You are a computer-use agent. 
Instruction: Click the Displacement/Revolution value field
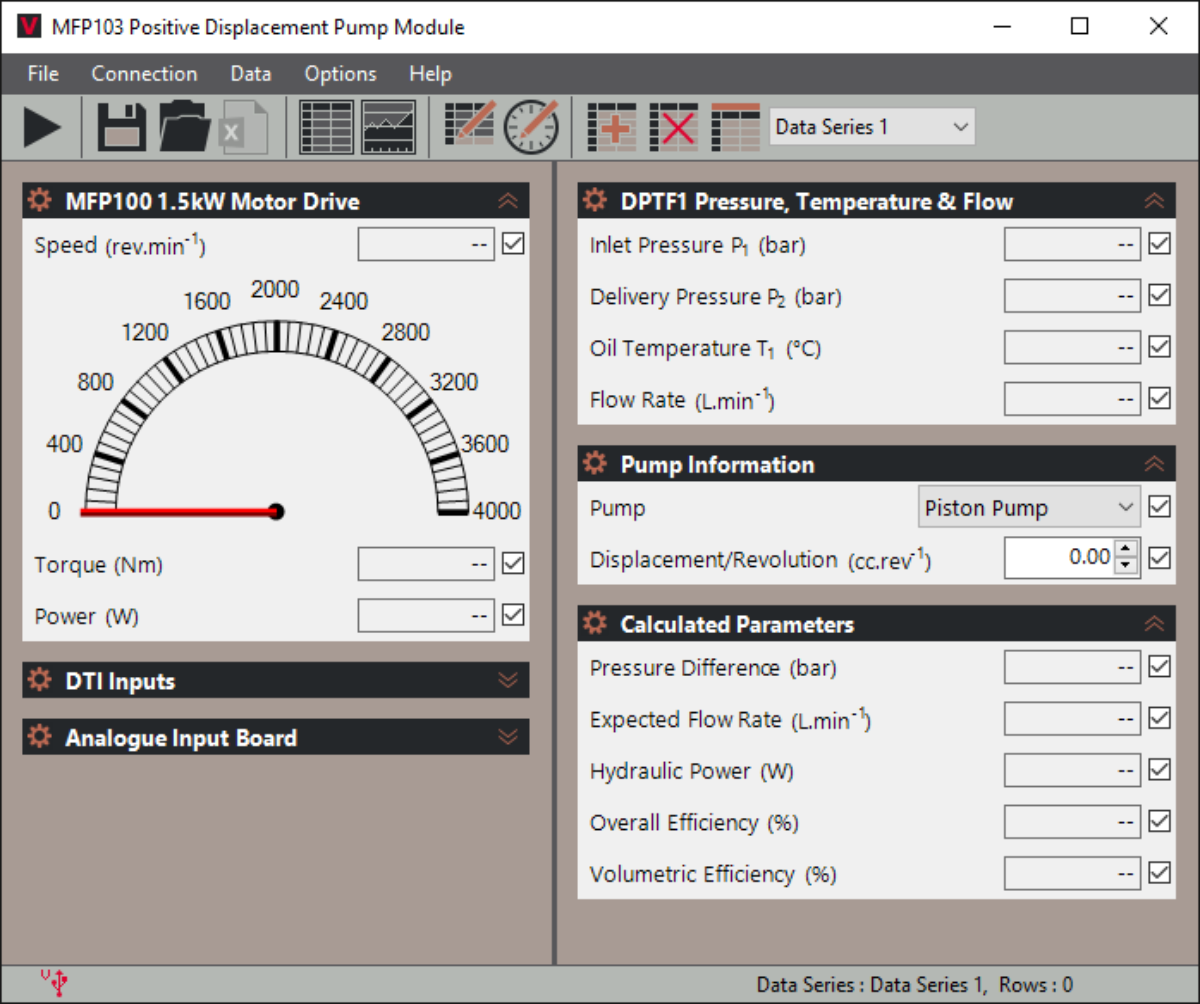[x=1058, y=557]
